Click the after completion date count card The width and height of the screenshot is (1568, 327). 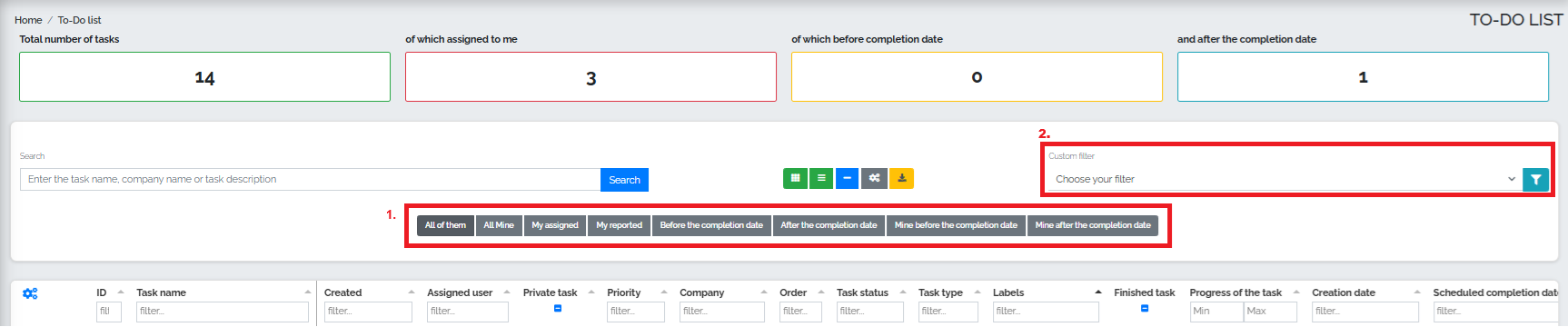click(x=1363, y=77)
